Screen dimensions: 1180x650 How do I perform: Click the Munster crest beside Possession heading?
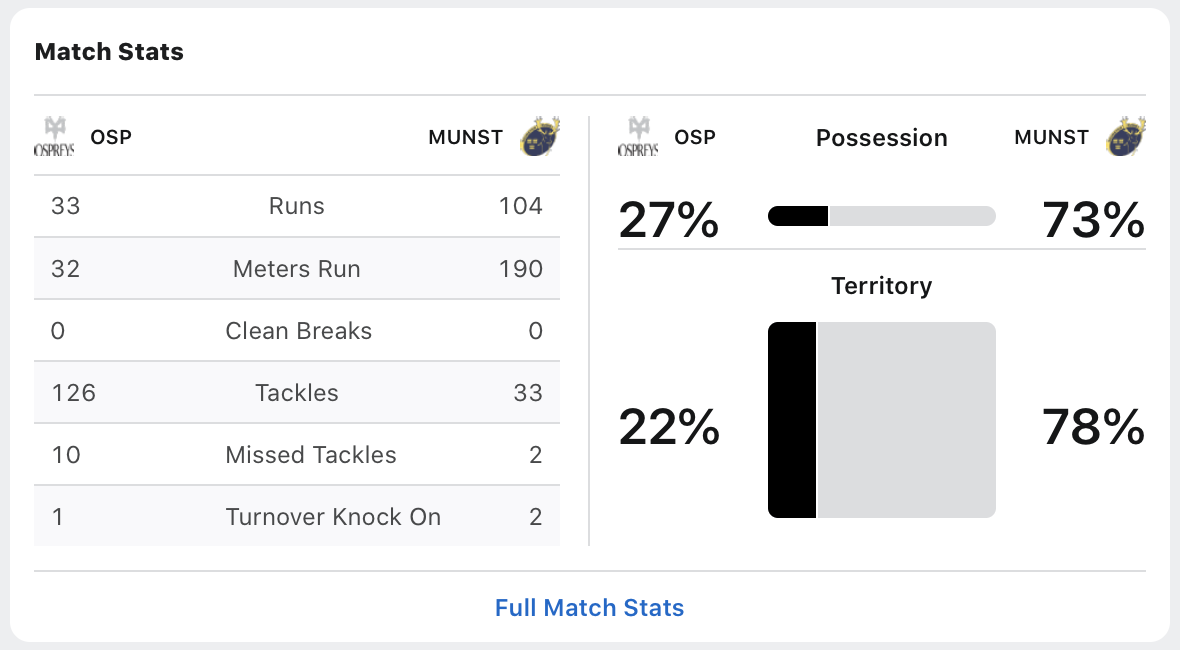1125,137
